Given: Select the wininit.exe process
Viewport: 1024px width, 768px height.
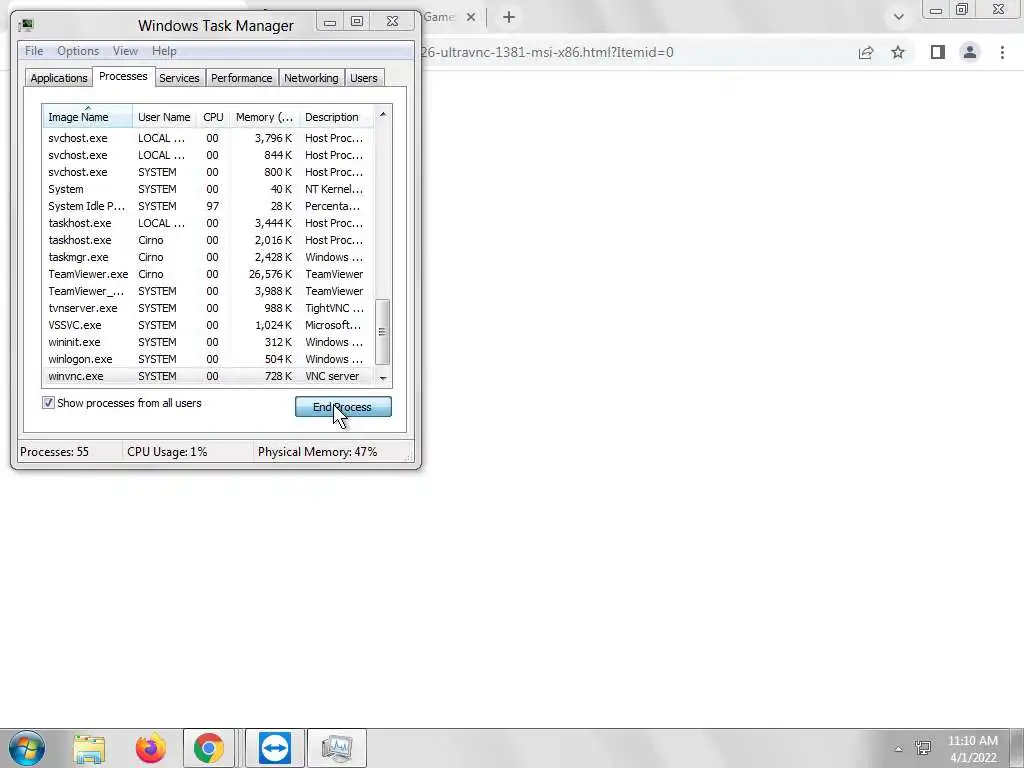Looking at the screenshot, I should point(208,342).
